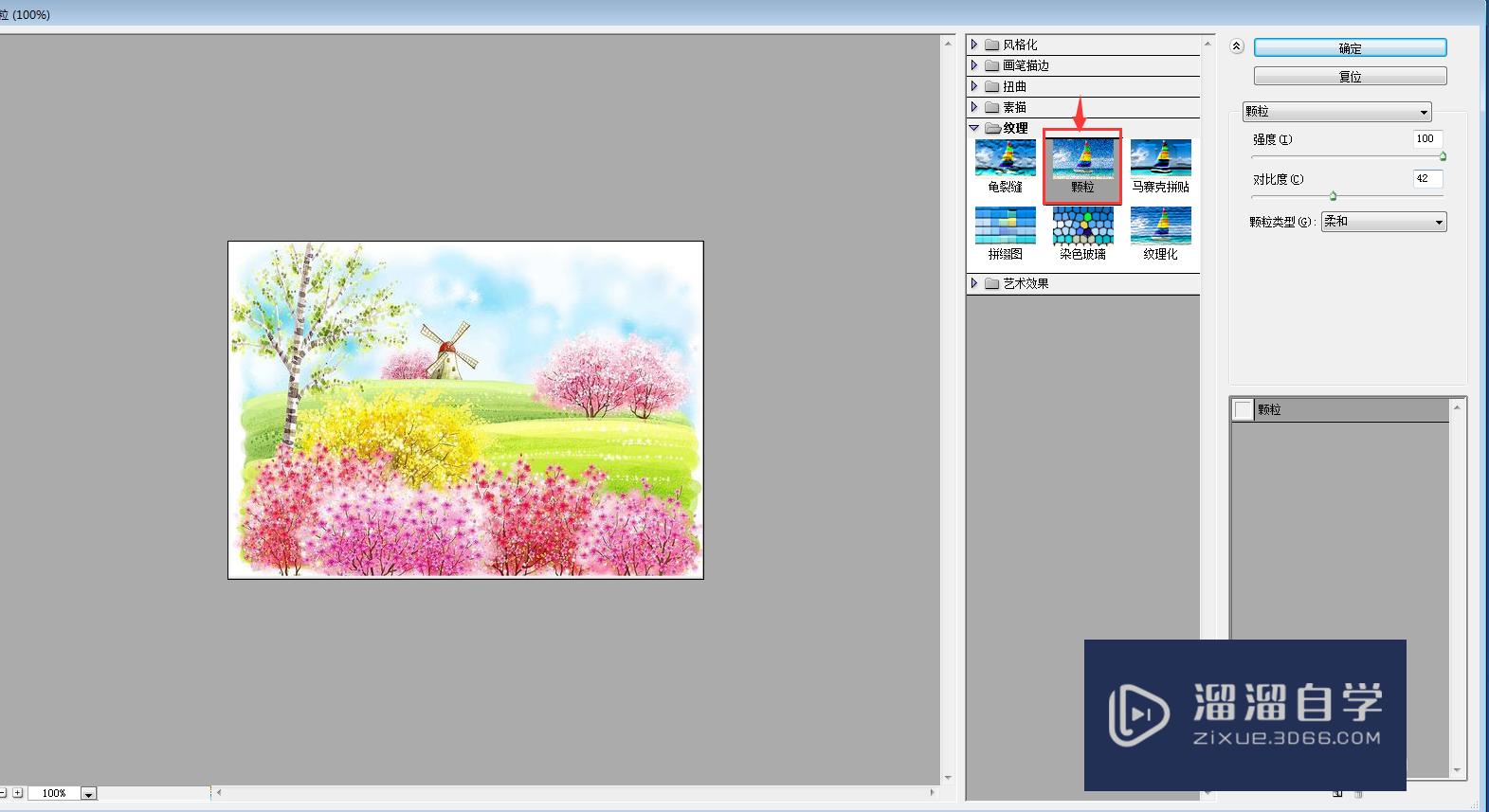Viewport: 1489px width, 812px height.
Task: Select the 颗粒 effect layer row
Action: [1340, 409]
